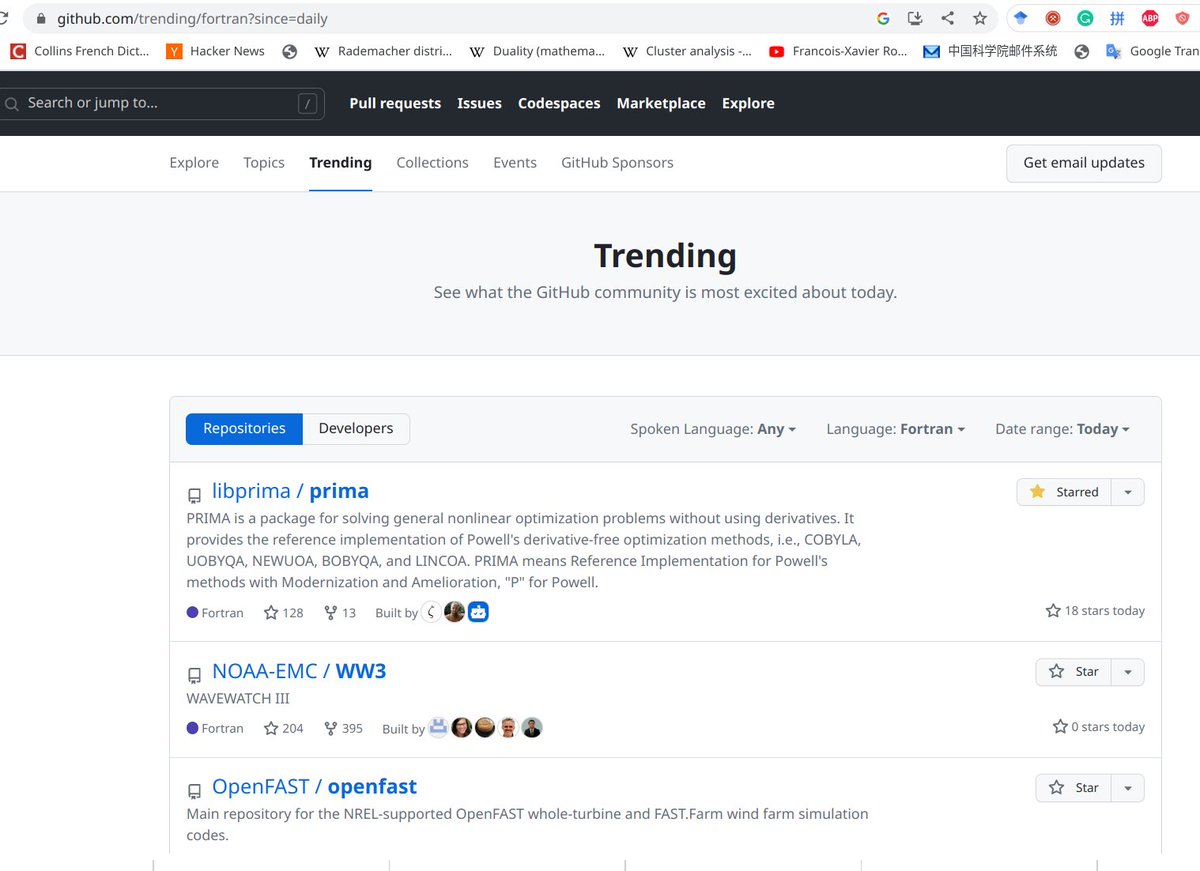Open Codespaces in header
This screenshot has height=871, width=1200.
click(559, 103)
